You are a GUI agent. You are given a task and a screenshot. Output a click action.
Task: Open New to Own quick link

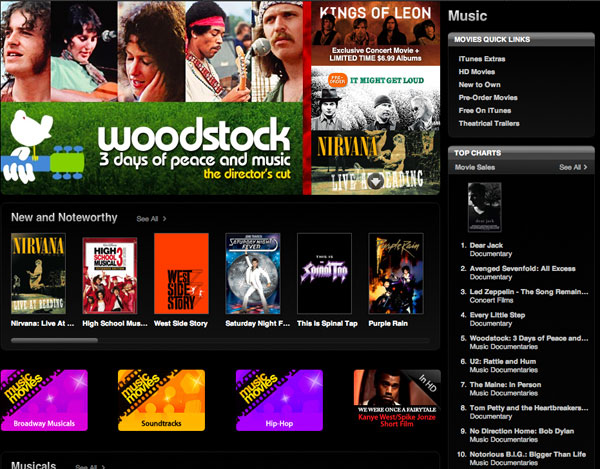coord(479,85)
